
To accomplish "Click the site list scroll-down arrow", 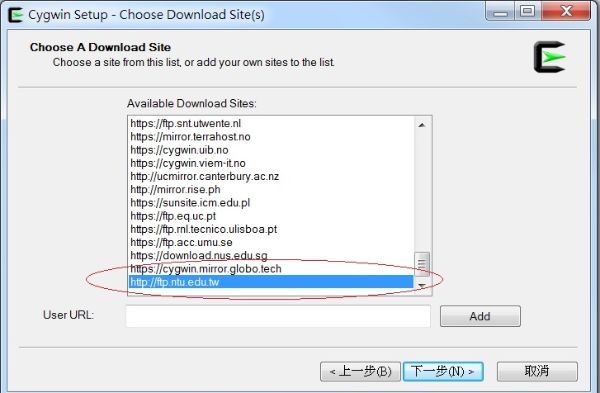I will click(x=422, y=285).
